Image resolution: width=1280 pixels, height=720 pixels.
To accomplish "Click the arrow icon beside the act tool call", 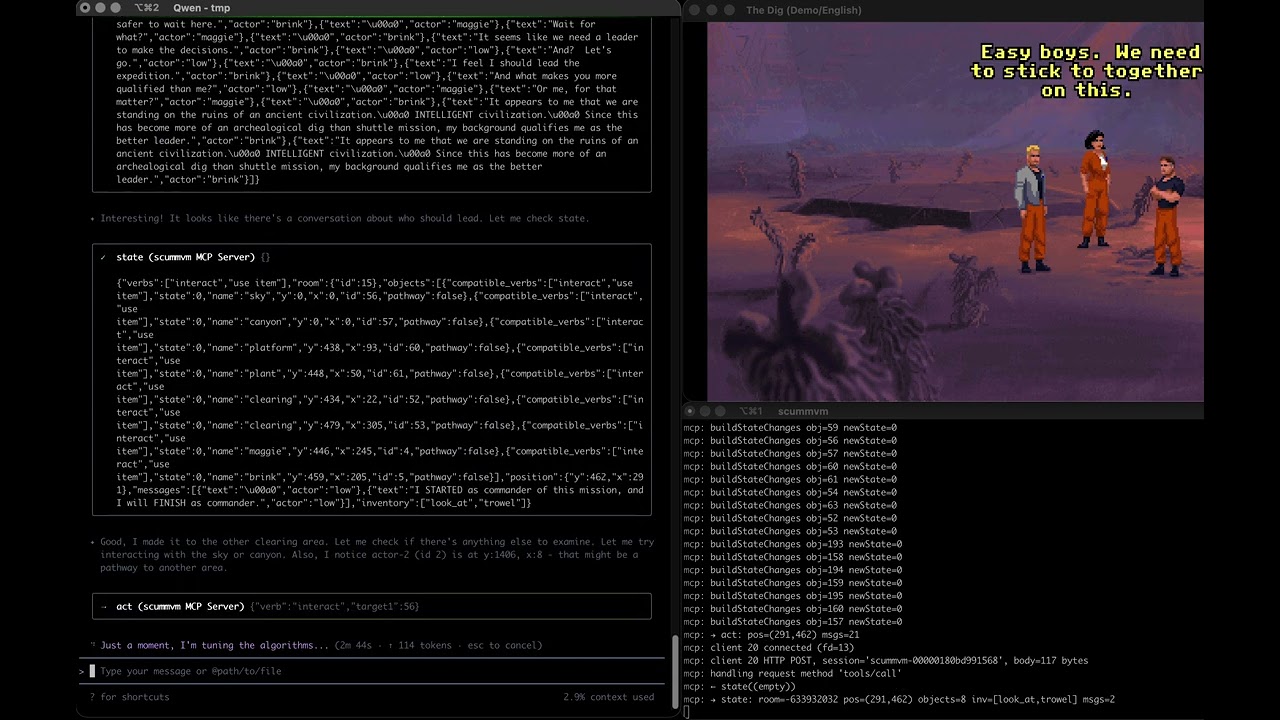I will tap(104, 606).
